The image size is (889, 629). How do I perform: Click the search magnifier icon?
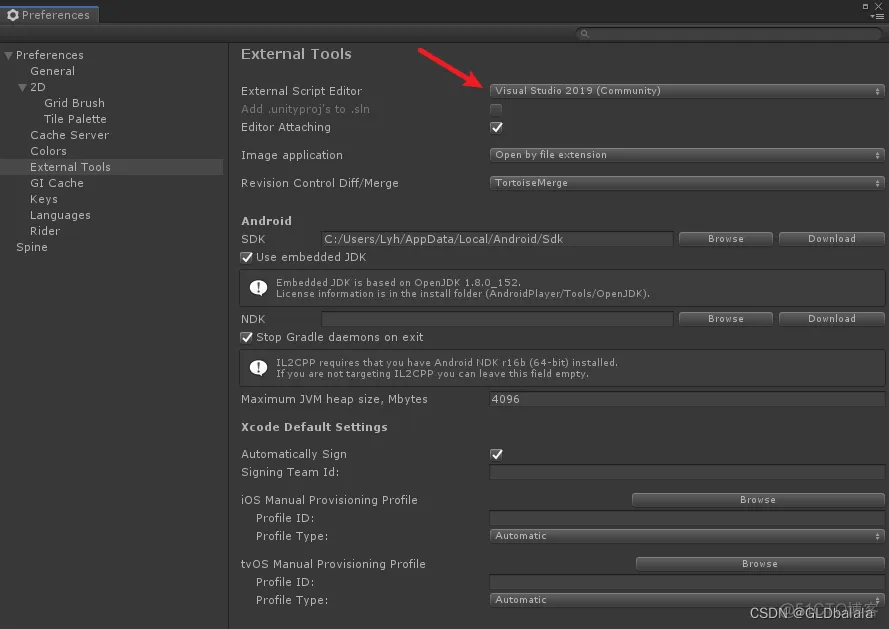point(585,34)
